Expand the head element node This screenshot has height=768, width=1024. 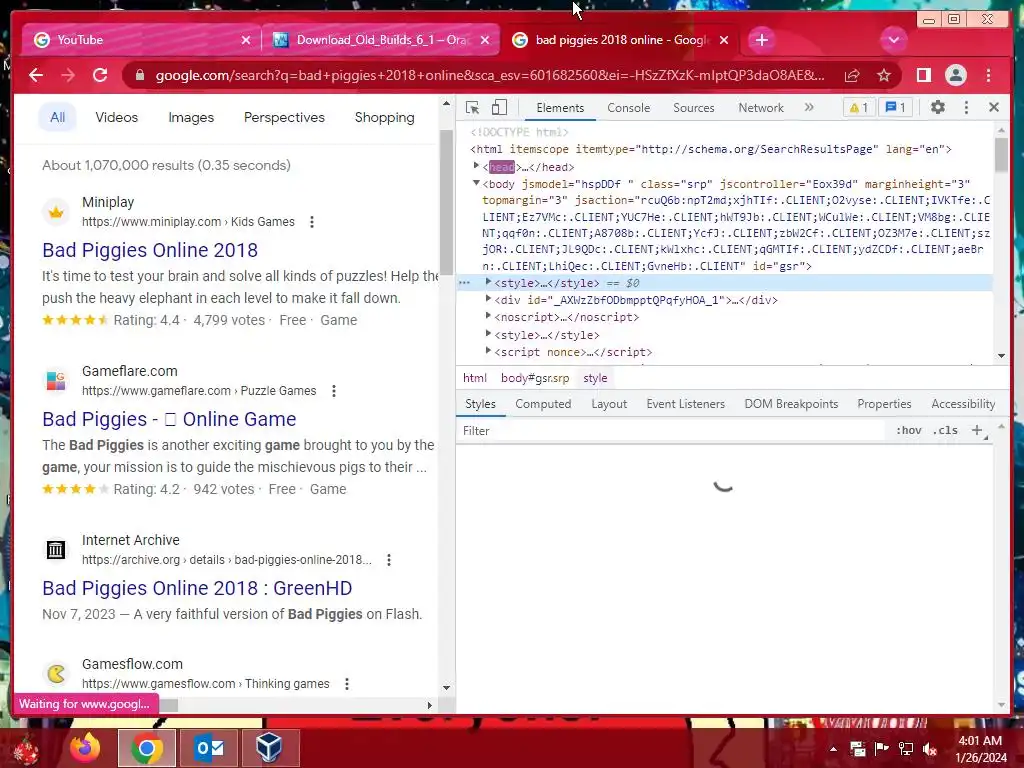point(476,166)
